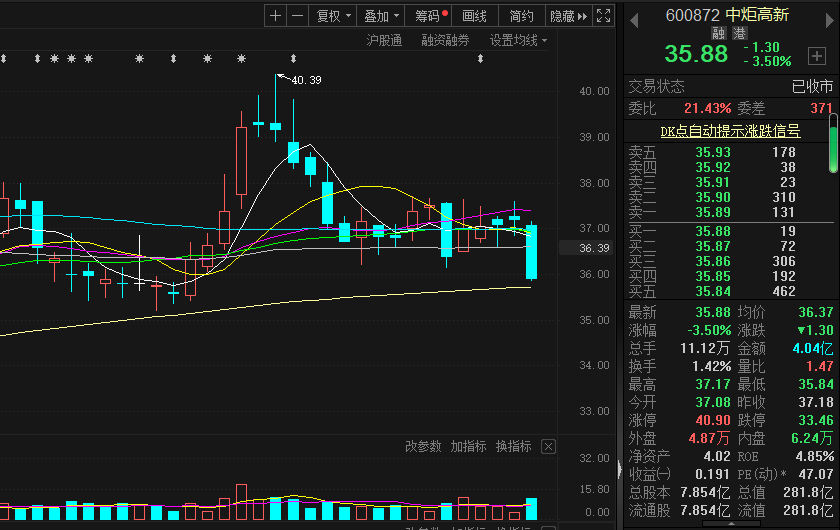Click the fullscreen expand chart icon
Image resolution: width=840 pixels, height=530 pixels.
(603, 16)
